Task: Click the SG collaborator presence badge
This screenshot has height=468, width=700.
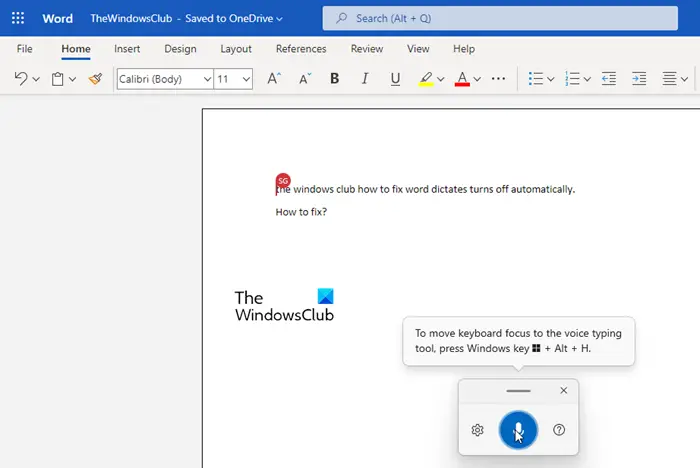Action: 283,181
